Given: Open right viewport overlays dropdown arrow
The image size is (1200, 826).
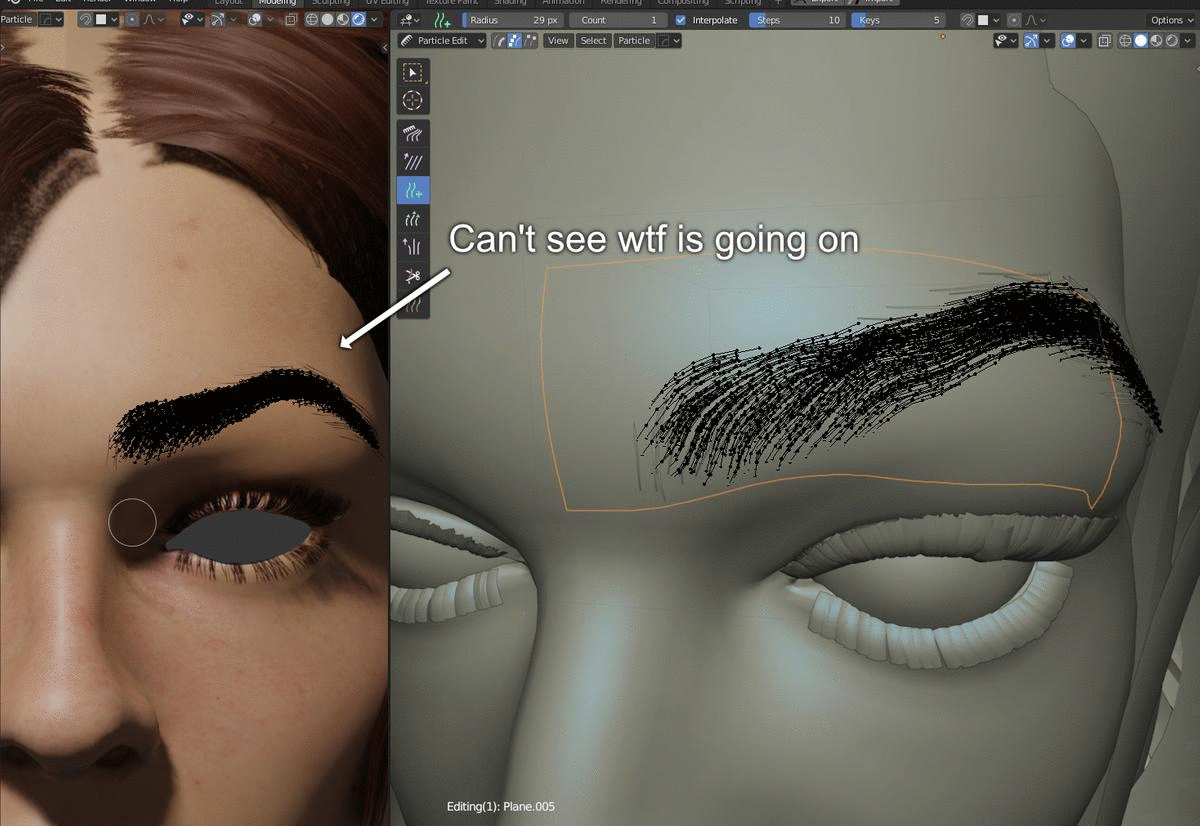Looking at the screenshot, I should (1083, 41).
